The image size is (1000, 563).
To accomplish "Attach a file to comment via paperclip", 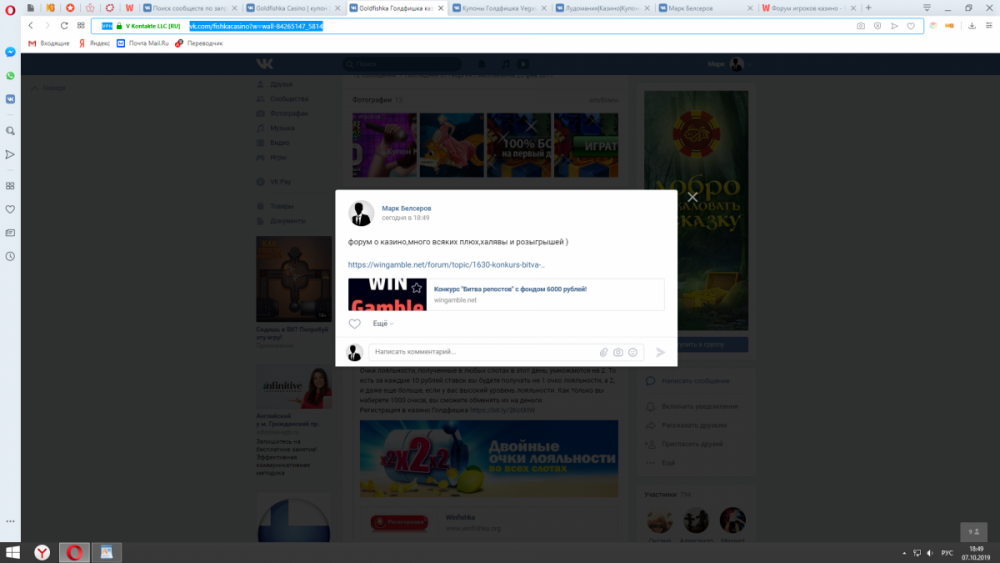I will pos(603,352).
